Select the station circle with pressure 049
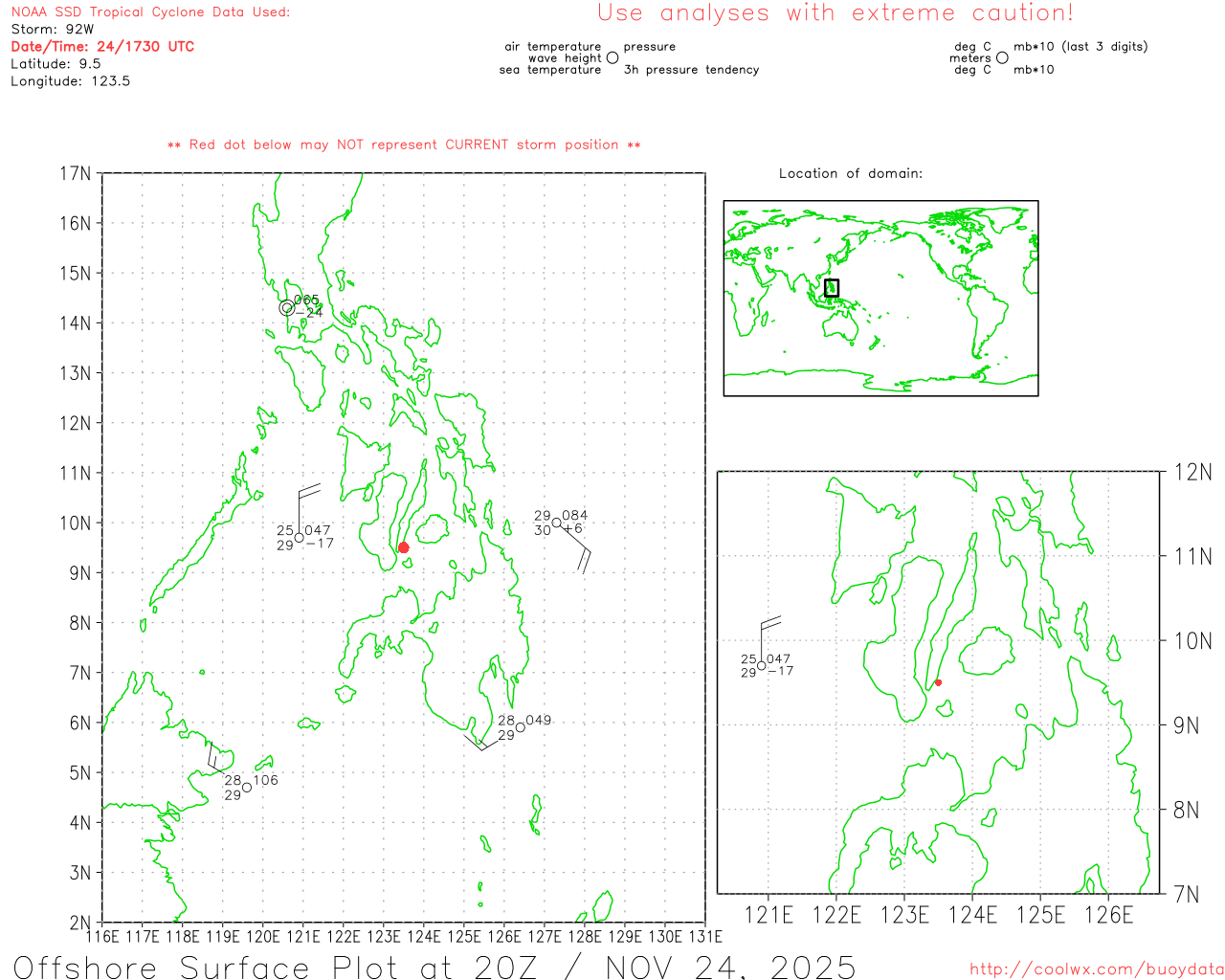 (x=520, y=727)
